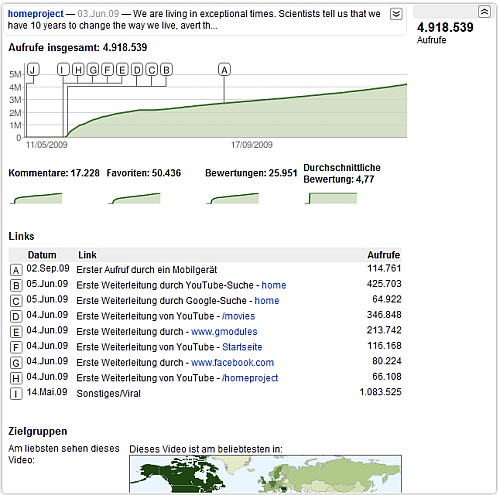Click letter icon F in links table
This screenshot has height=495, width=500.
click(16, 347)
